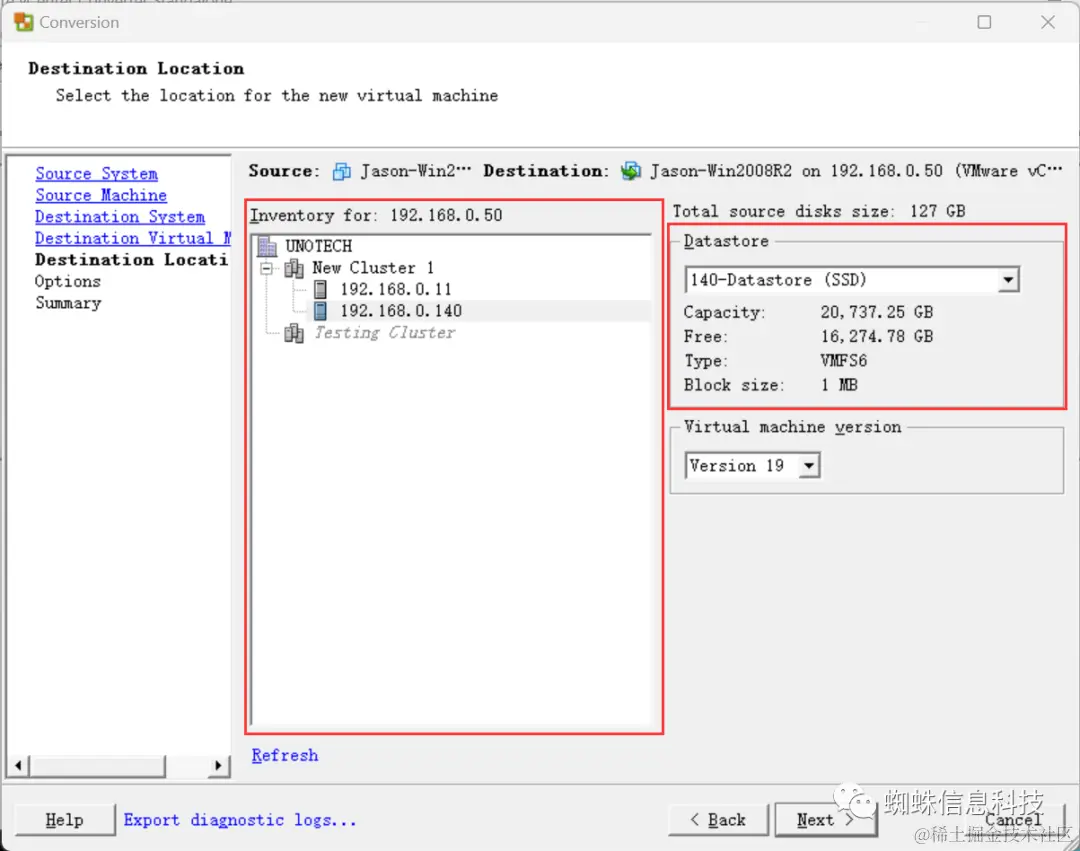Click the host icon for 192.168.0.140
Image resolution: width=1080 pixels, height=851 pixels.
320,311
